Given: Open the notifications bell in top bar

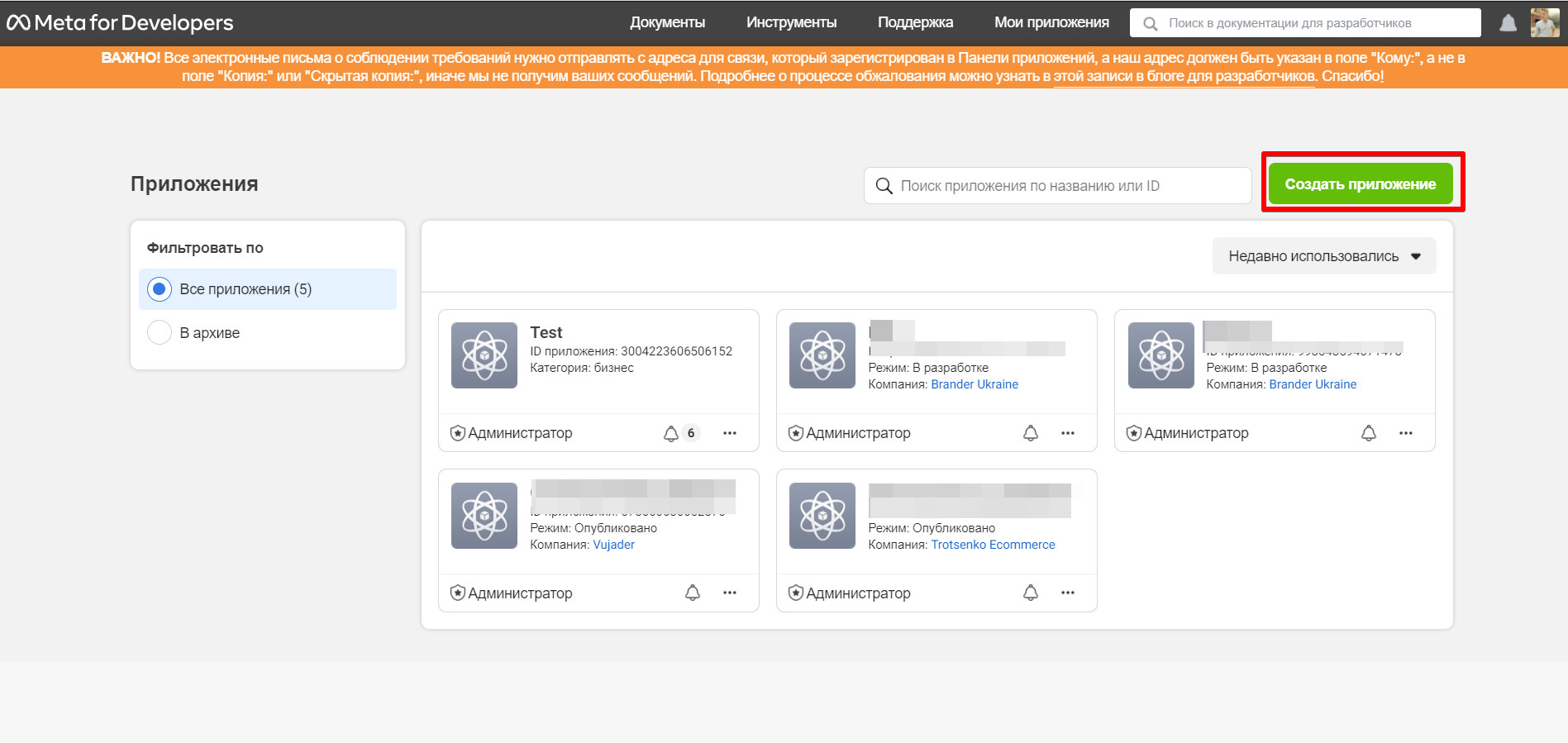Looking at the screenshot, I should coord(1508,23).
